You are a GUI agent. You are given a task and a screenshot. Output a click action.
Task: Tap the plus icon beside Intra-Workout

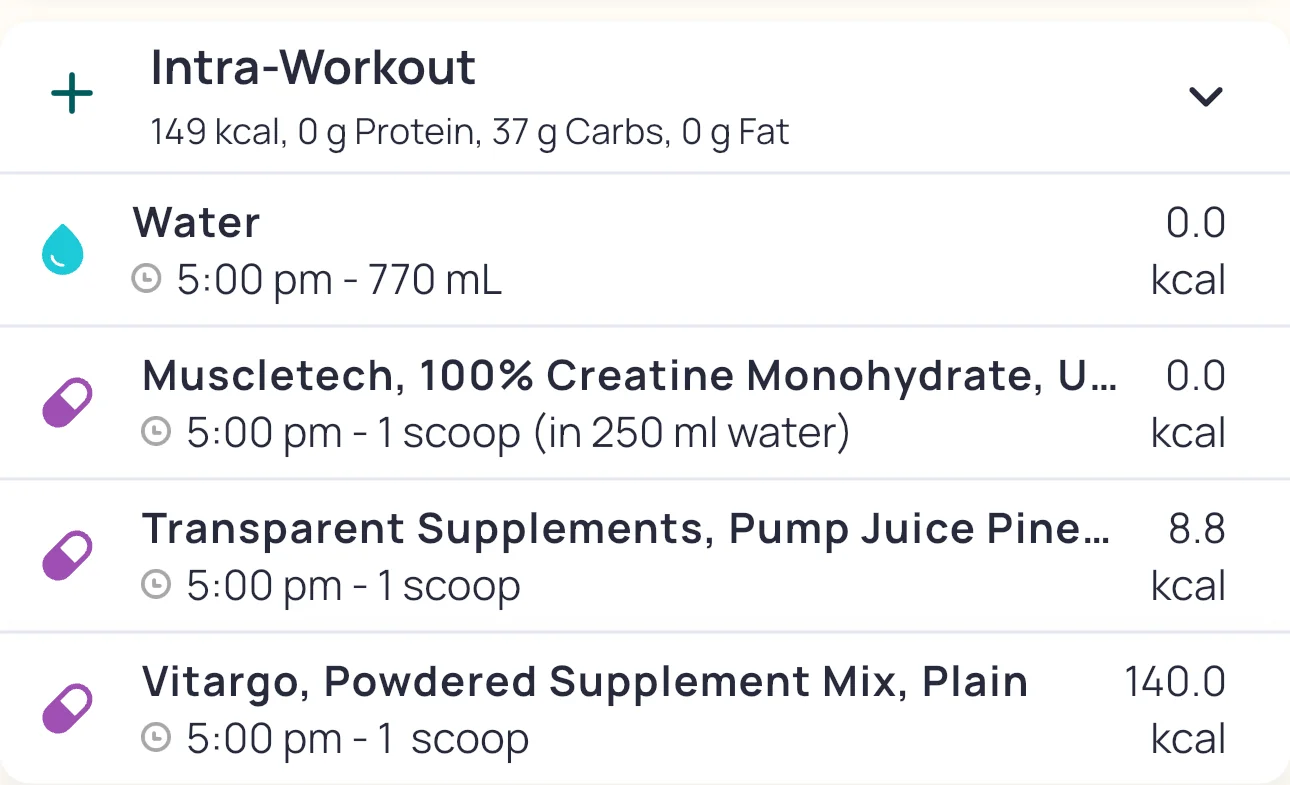pyautogui.click(x=72, y=96)
